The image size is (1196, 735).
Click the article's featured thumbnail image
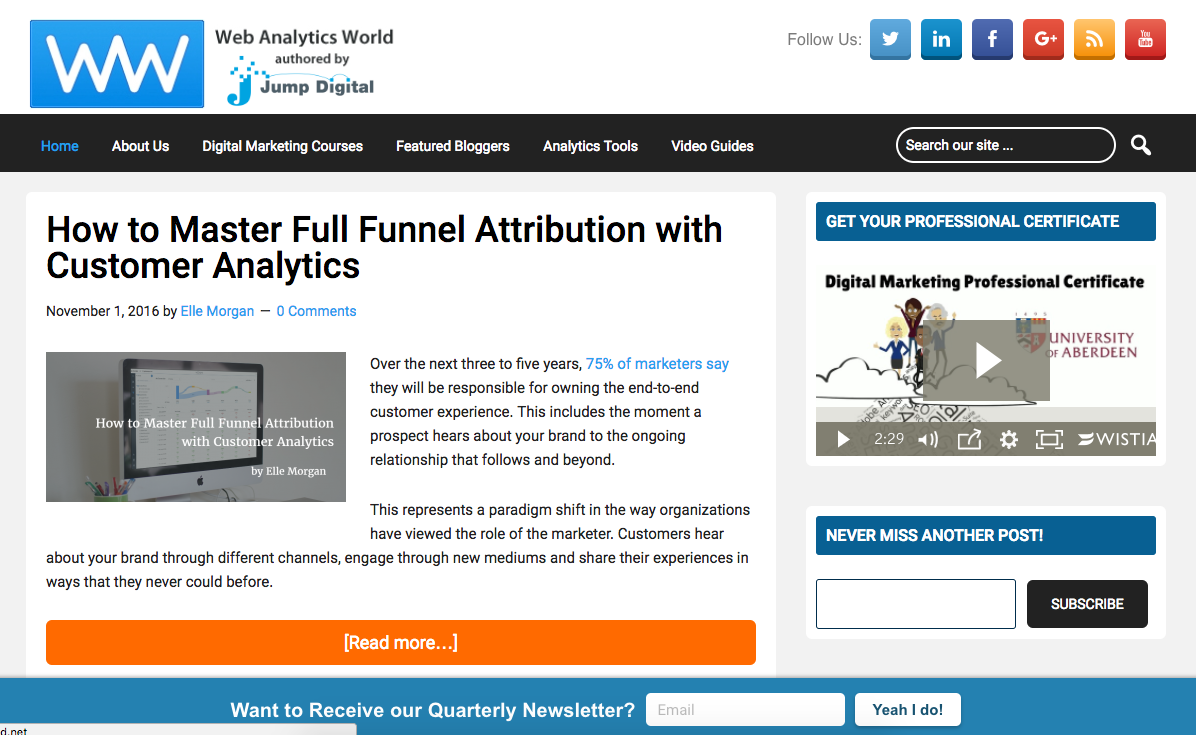tap(195, 427)
